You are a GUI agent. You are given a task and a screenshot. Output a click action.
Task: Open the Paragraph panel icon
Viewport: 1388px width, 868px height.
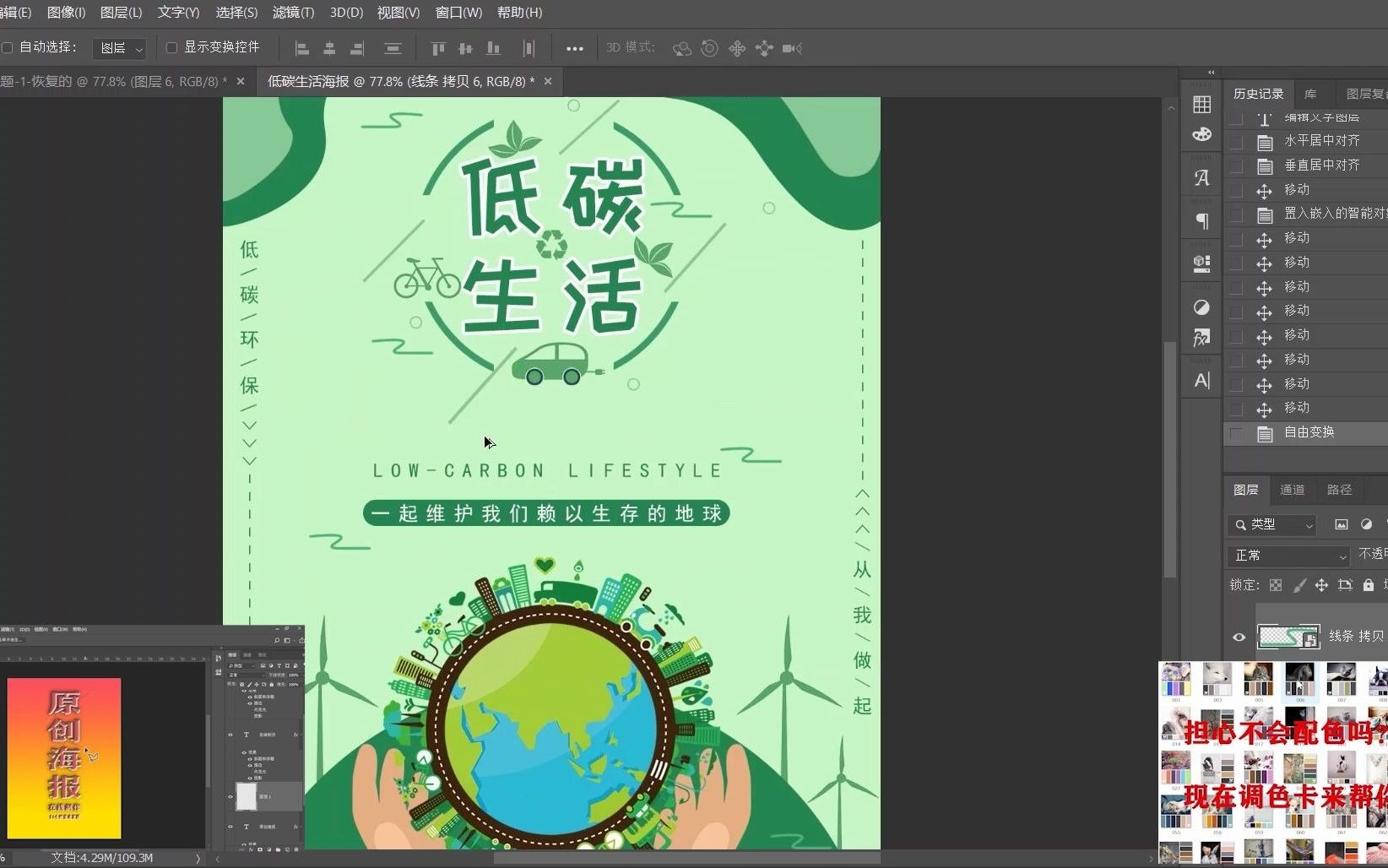[1201, 221]
